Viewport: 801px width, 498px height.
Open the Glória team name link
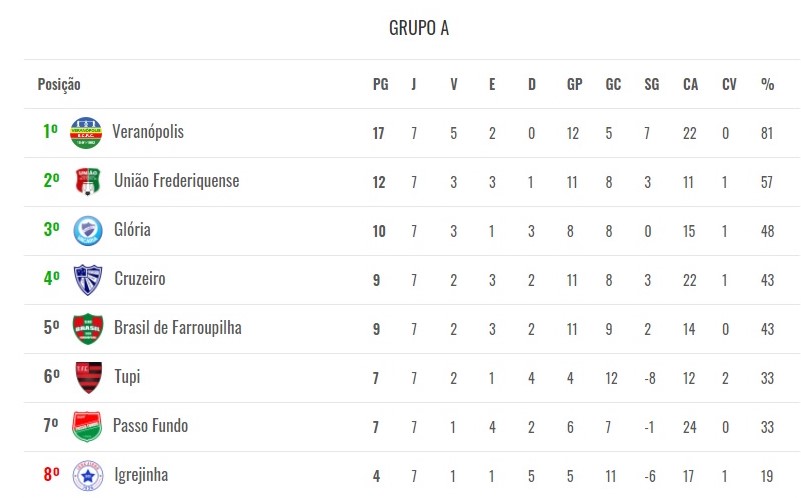[132, 230]
